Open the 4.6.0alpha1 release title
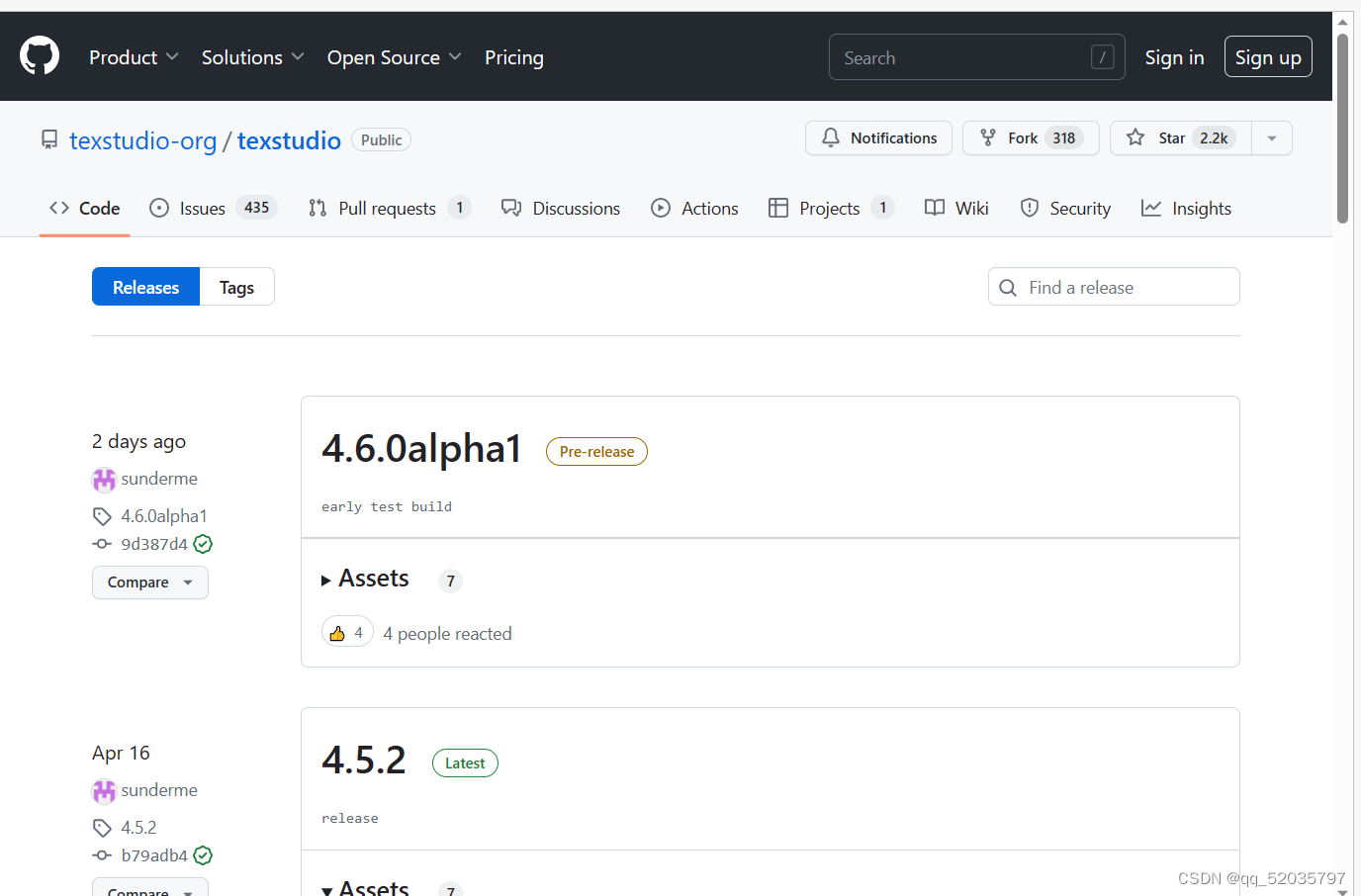The width and height of the screenshot is (1361, 896). 421,449
